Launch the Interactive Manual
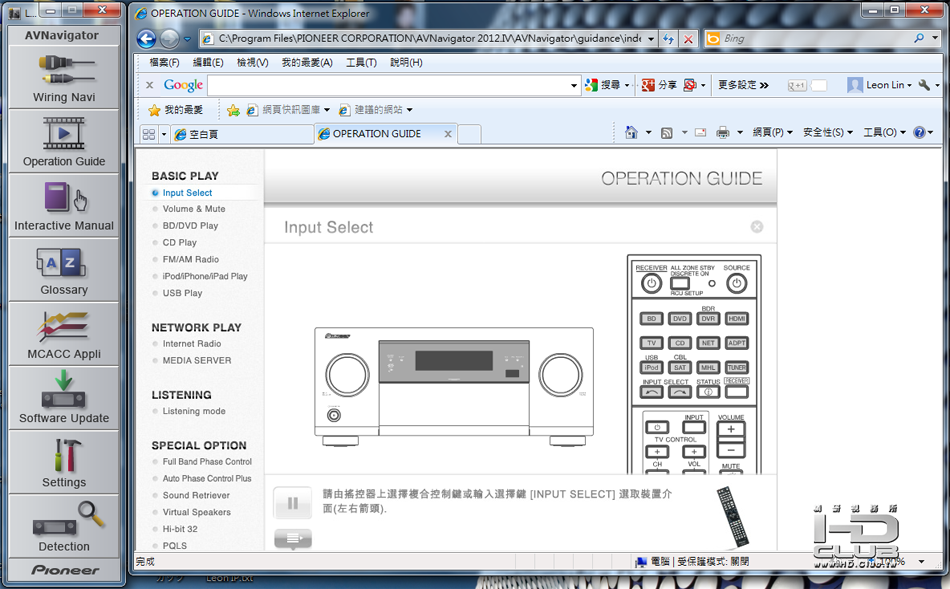The height and width of the screenshot is (589, 950). (64, 206)
